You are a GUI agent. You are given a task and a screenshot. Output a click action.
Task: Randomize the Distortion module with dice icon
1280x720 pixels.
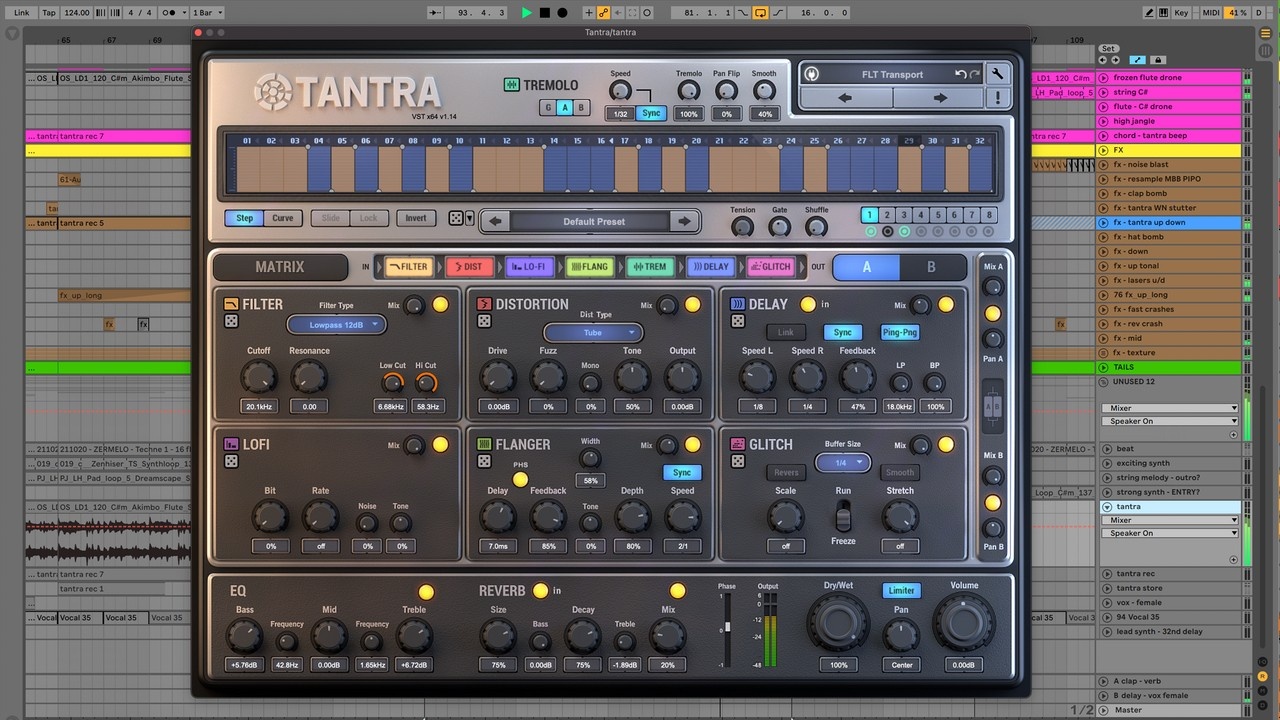click(x=484, y=321)
